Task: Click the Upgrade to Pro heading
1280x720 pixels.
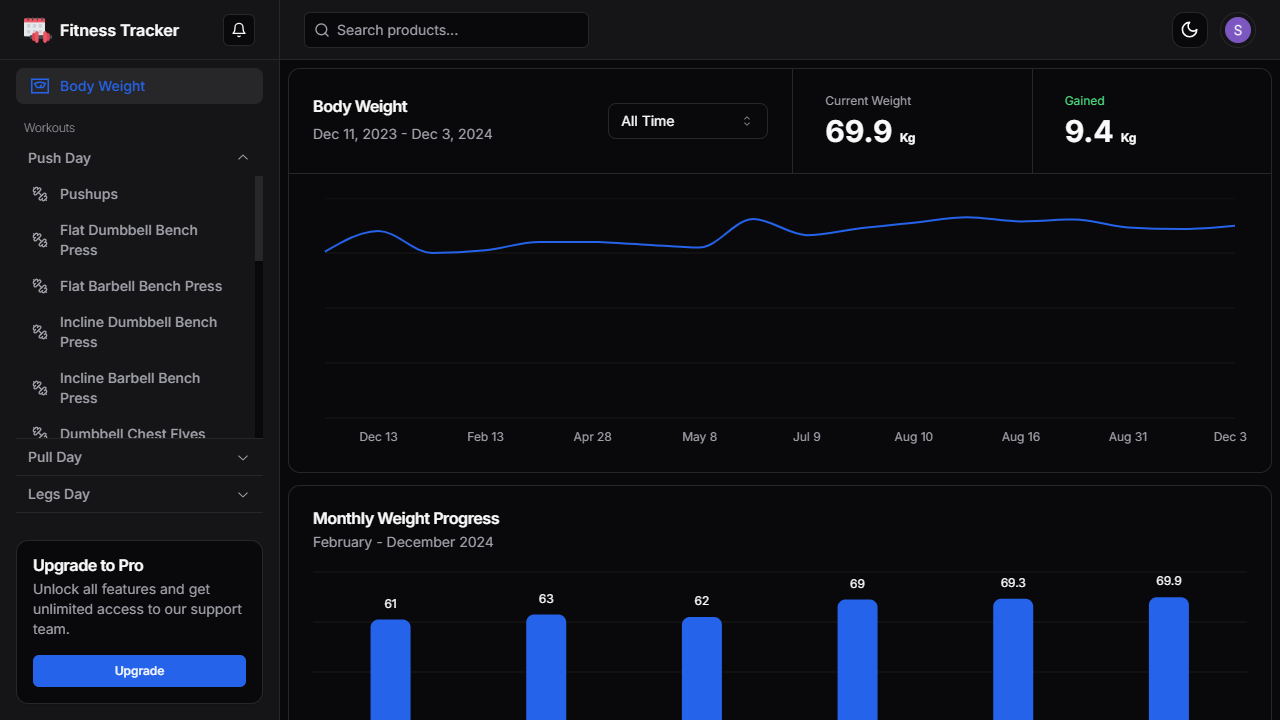Action: click(88, 565)
